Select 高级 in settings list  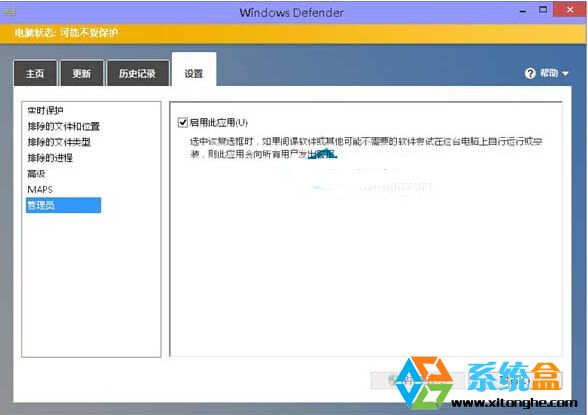pos(36,174)
